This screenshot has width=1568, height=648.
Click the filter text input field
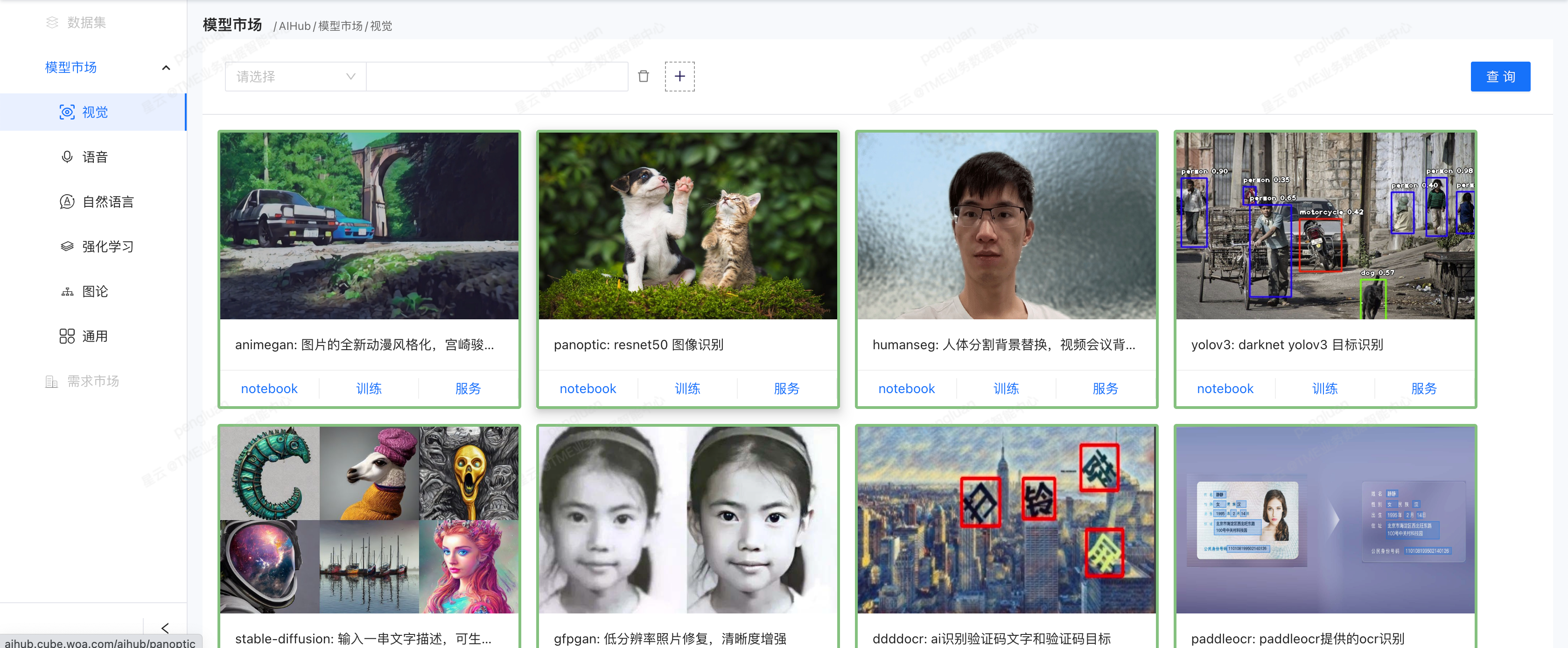pyautogui.click(x=497, y=76)
